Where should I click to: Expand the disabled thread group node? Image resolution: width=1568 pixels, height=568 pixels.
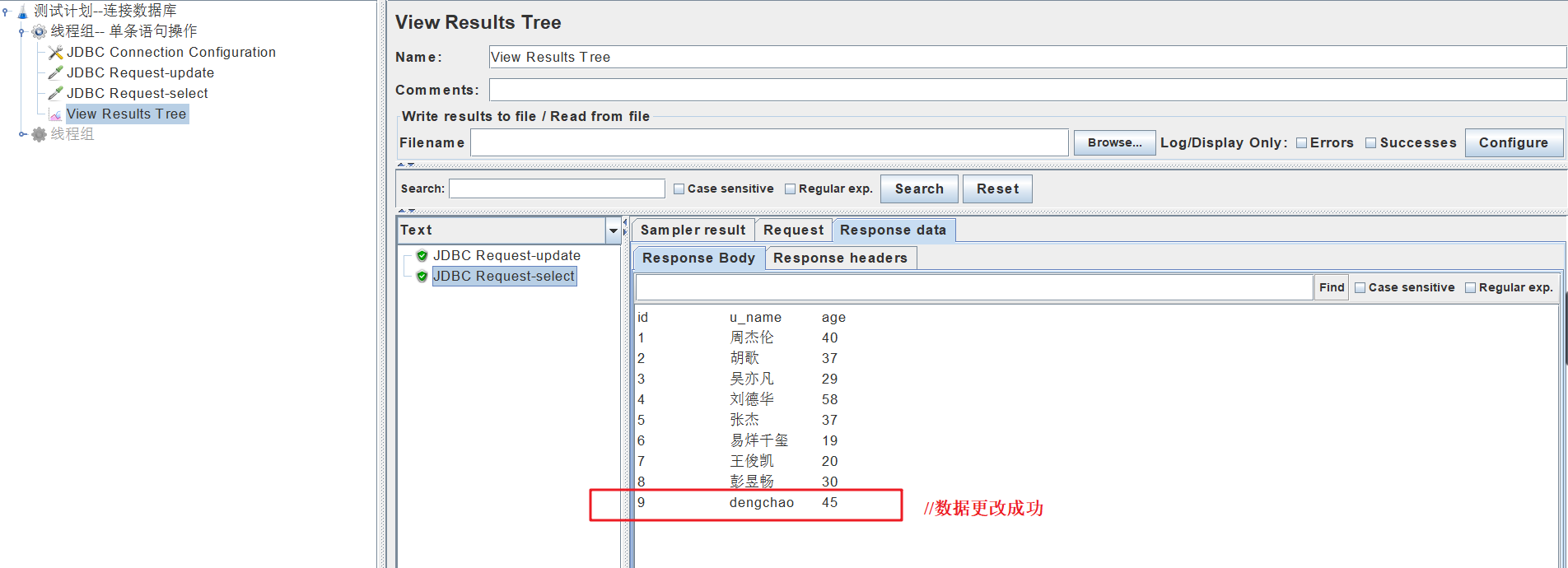[22, 134]
